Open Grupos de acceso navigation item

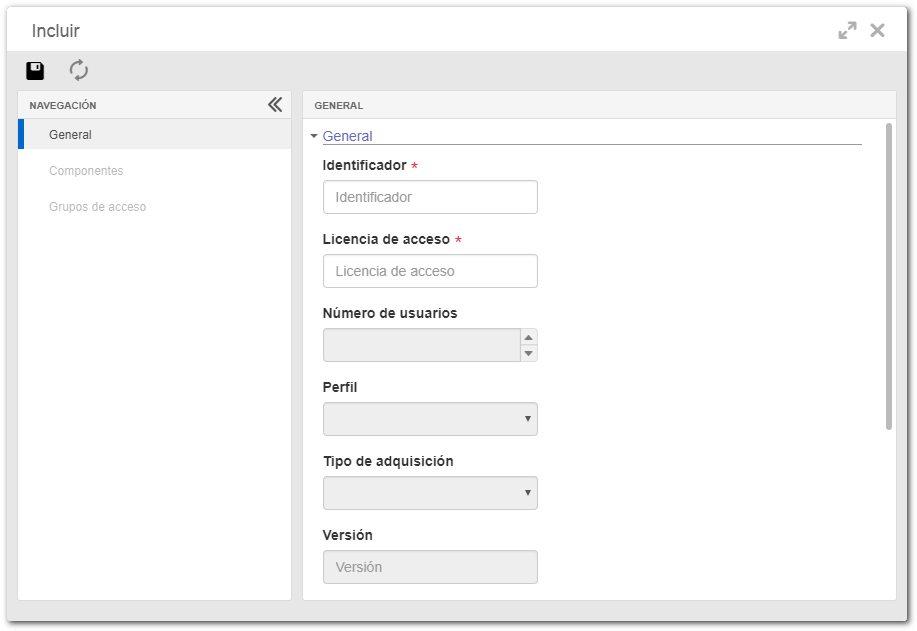pyautogui.click(x=97, y=207)
